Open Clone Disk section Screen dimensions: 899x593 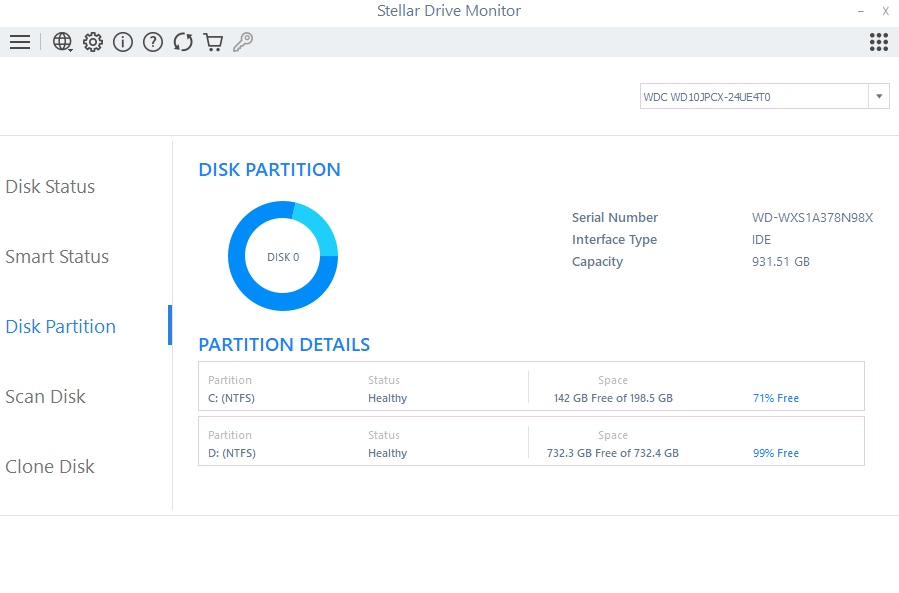tap(50, 466)
